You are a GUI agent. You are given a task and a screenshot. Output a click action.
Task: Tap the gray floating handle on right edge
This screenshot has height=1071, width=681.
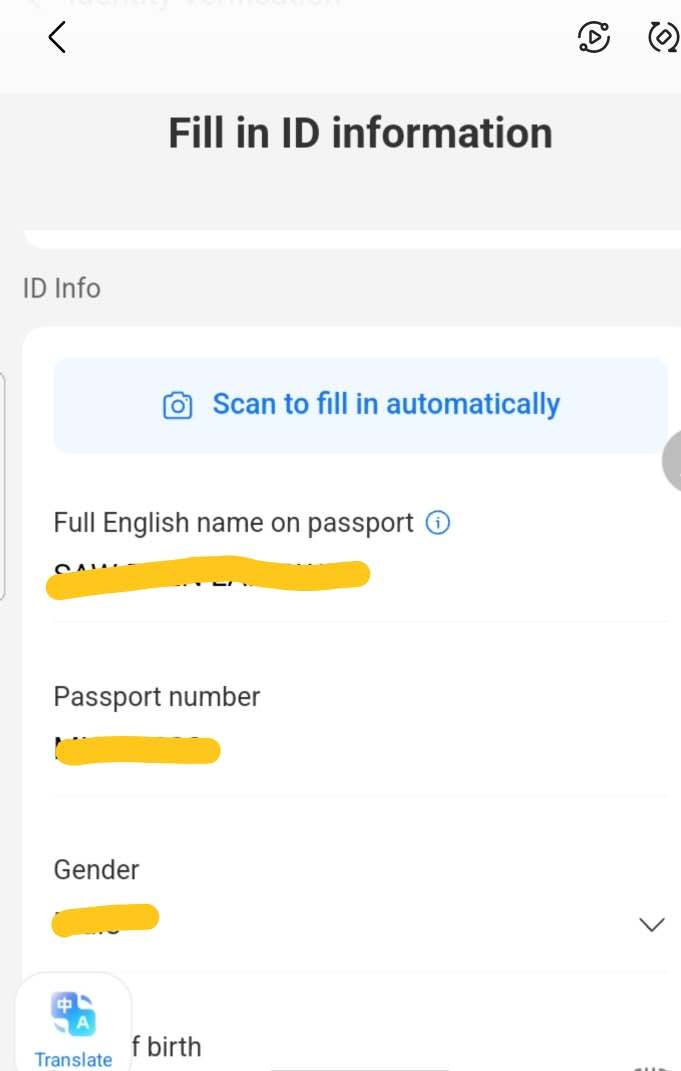672,460
